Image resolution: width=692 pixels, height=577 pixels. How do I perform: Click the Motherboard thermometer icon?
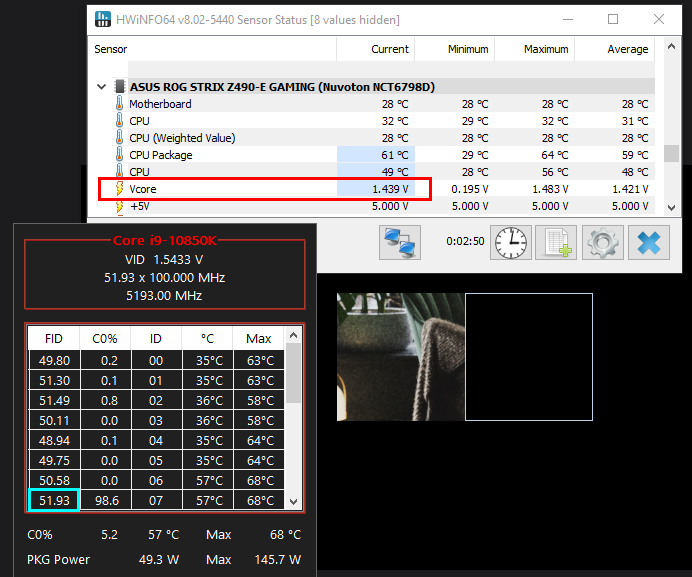119,104
